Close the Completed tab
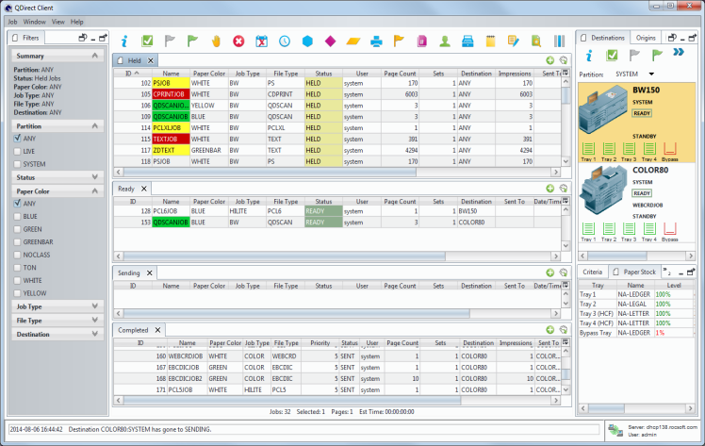Screen dimensions: 705x446 [x=158, y=330]
